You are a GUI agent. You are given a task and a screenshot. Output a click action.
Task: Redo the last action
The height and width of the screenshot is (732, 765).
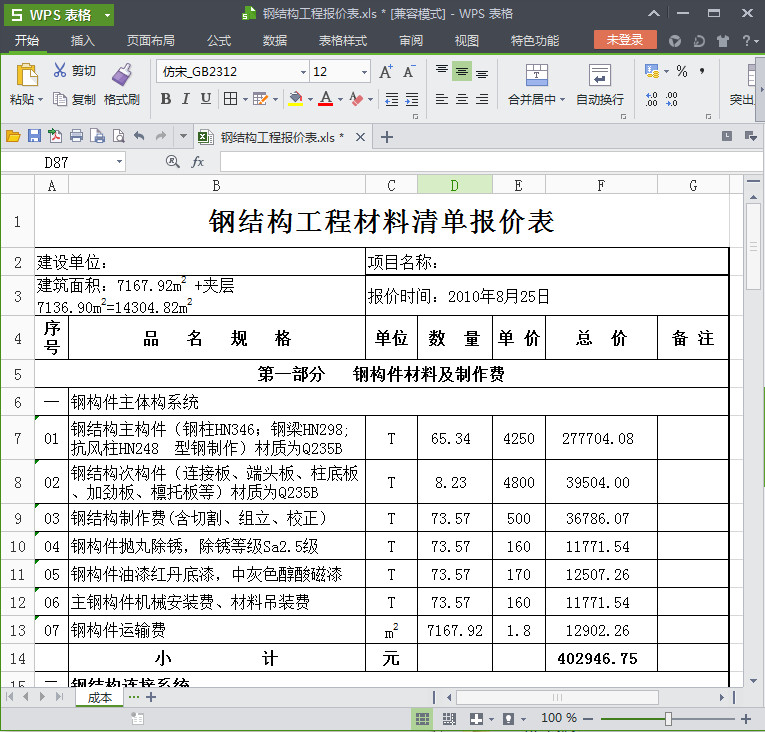click(161, 136)
